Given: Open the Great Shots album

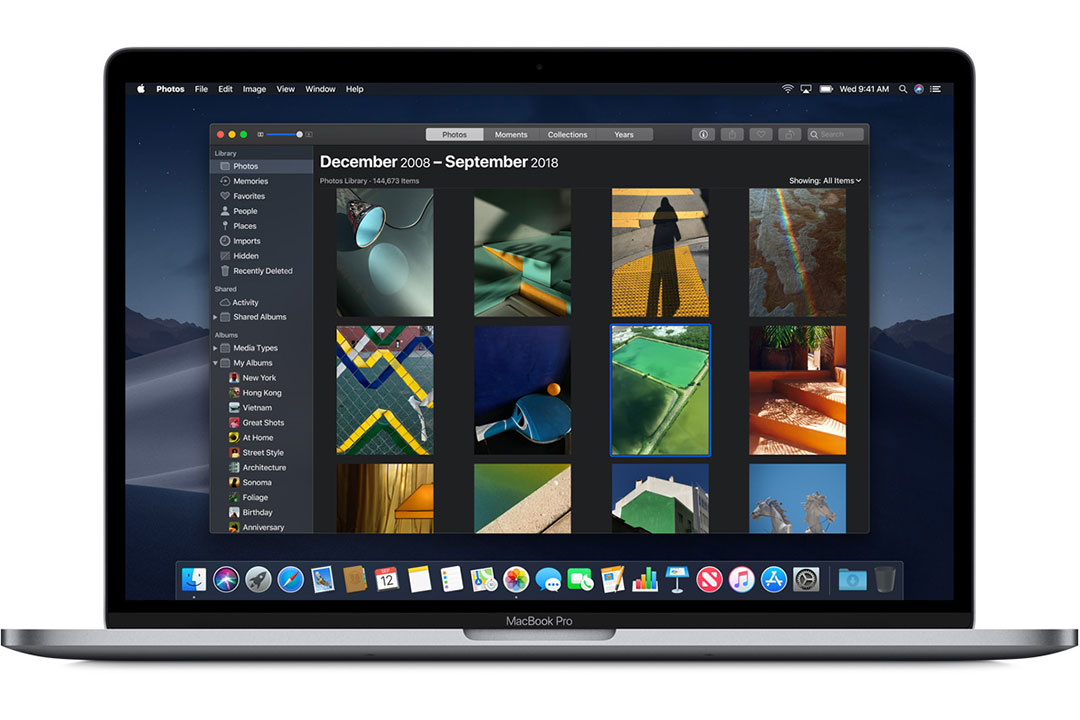Looking at the screenshot, I should [262, 422].
